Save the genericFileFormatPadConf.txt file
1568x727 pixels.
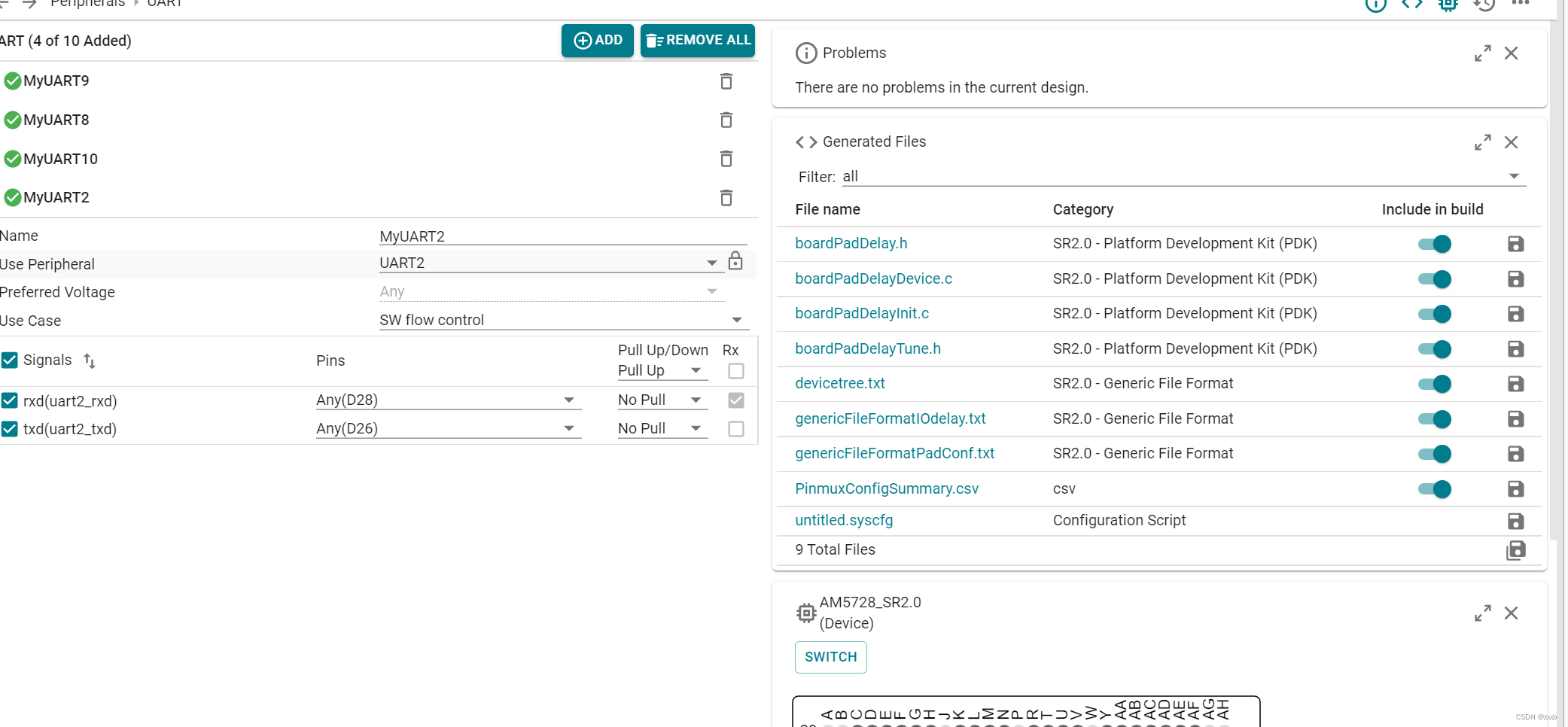(x=1515, y=454)
